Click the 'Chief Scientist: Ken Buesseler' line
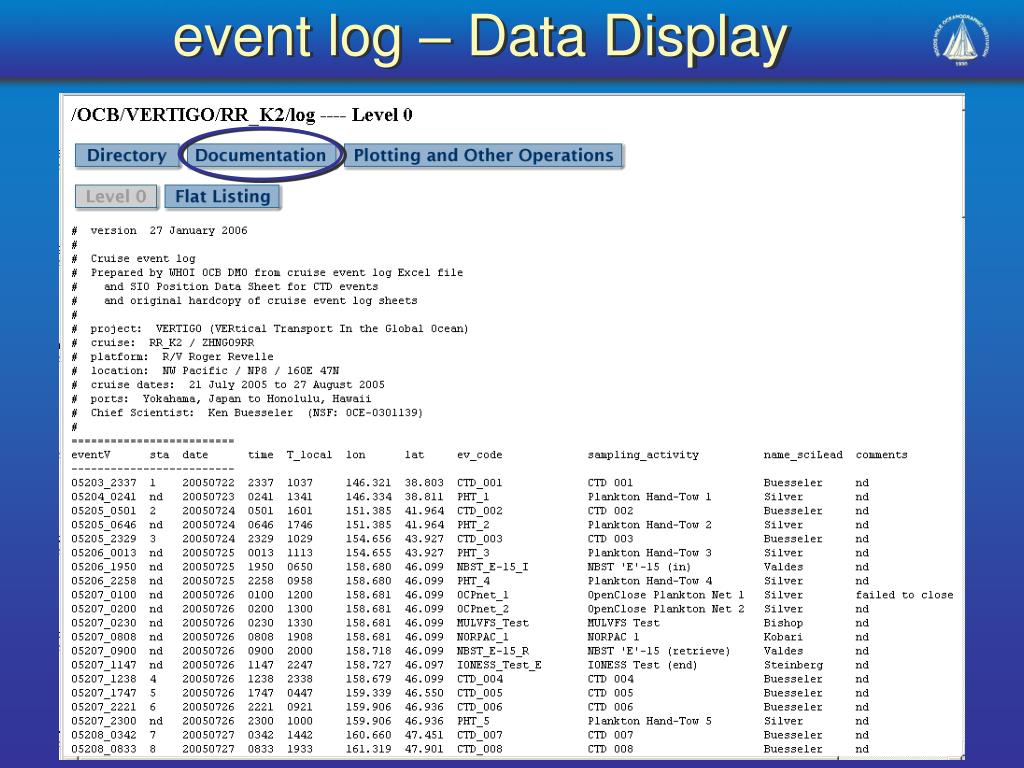The image size is (1024, 768). click(248, 413)
